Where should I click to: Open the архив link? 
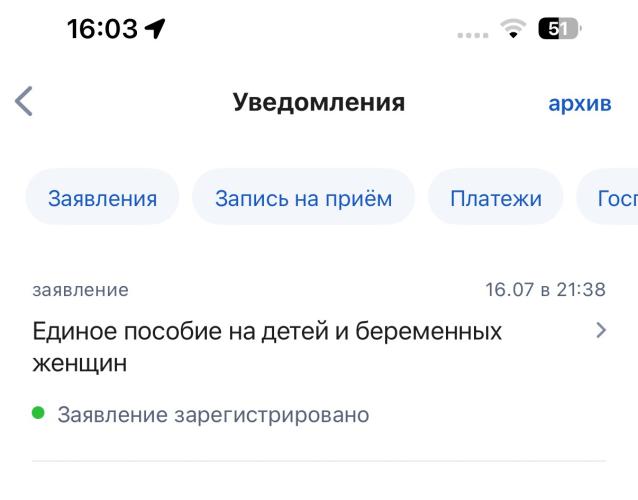click(x=579, y=104)
